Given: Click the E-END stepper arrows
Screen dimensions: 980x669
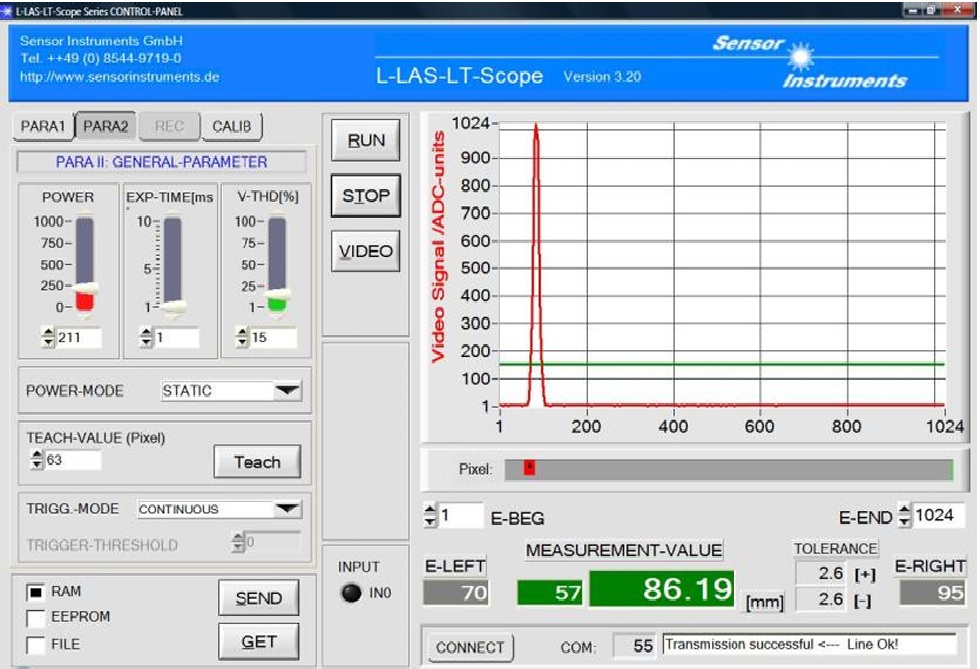Looking at the screenshot, I should [904, 515].
